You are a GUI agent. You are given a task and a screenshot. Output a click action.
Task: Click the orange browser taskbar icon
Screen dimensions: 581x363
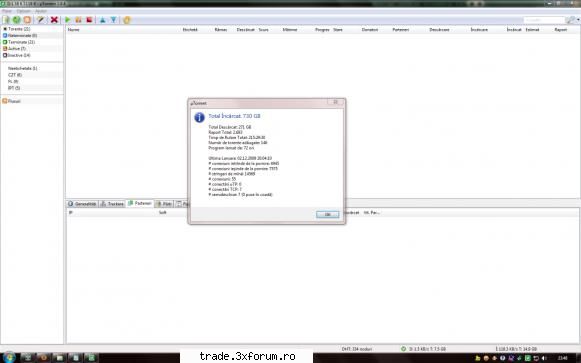click(x=43, y=358)
